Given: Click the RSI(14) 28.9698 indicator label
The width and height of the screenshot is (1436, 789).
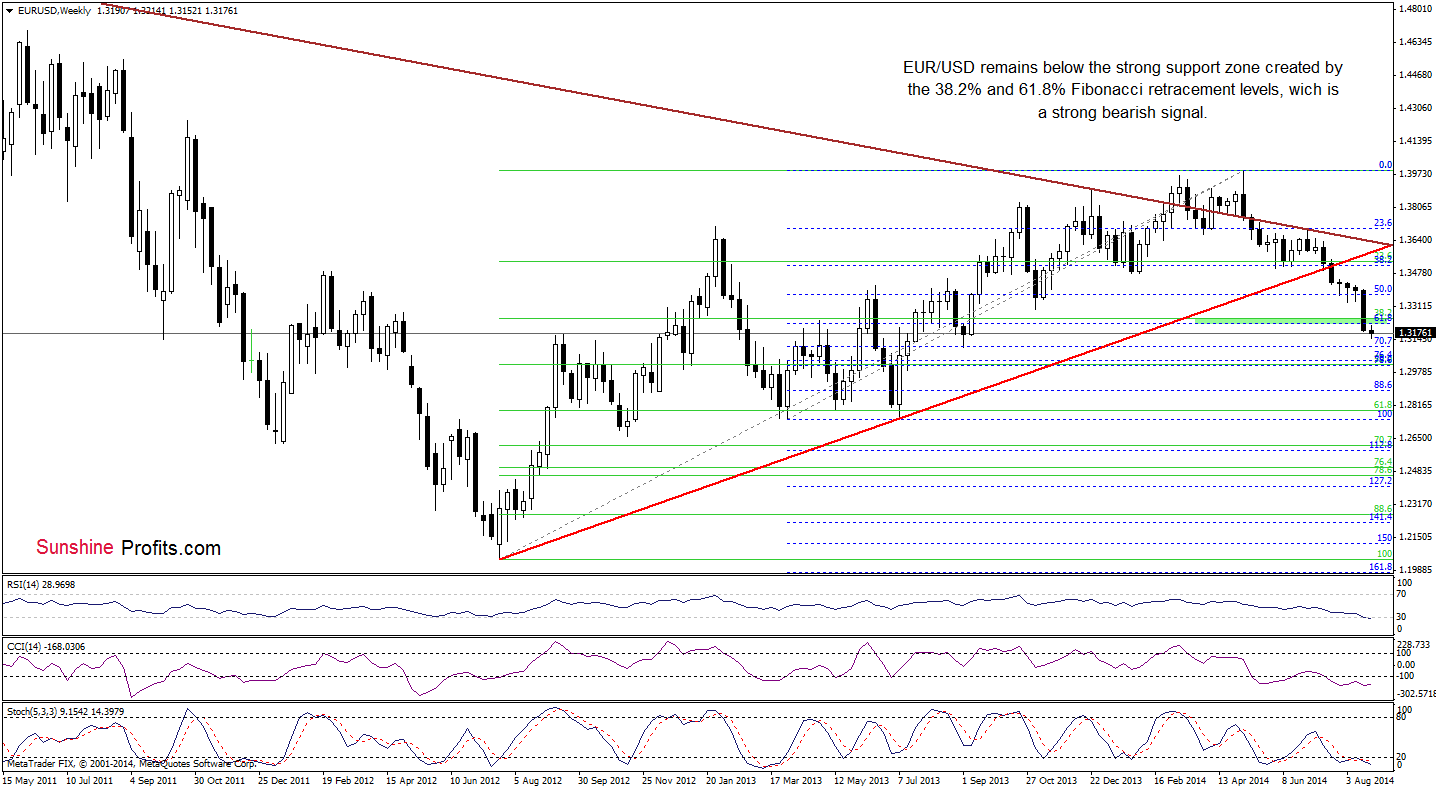Looking at the screenshot, I should click(x=42, y=584).
